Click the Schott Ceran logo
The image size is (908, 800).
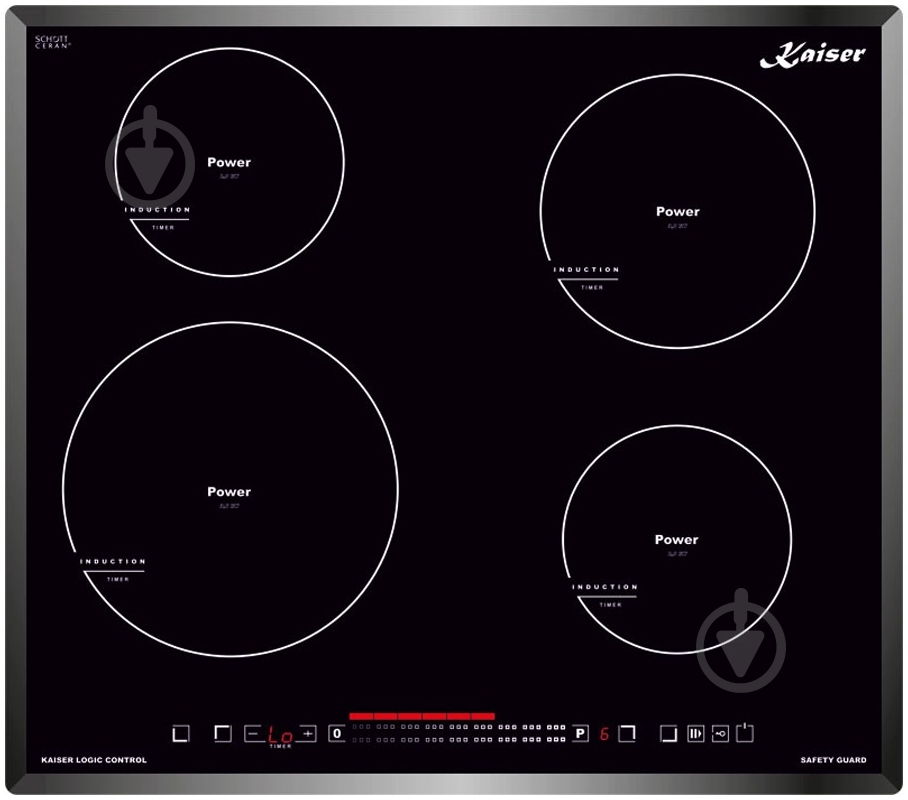pos(53,43)
